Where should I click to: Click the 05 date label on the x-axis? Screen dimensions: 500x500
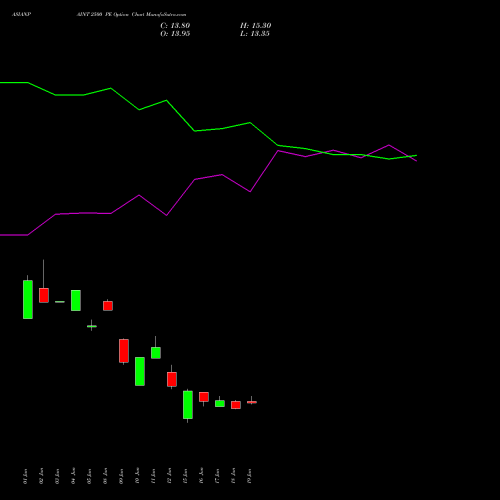[89, 476]
